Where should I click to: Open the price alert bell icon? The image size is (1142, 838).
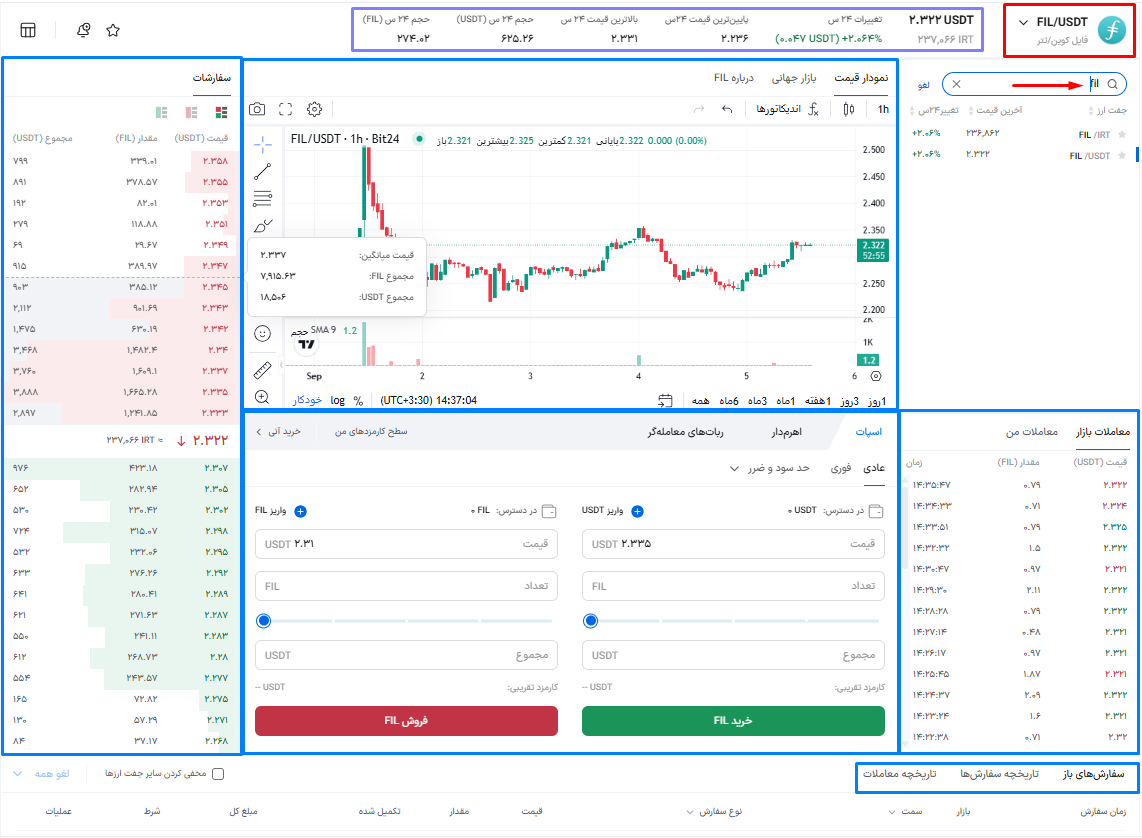[x=84, y=30]
